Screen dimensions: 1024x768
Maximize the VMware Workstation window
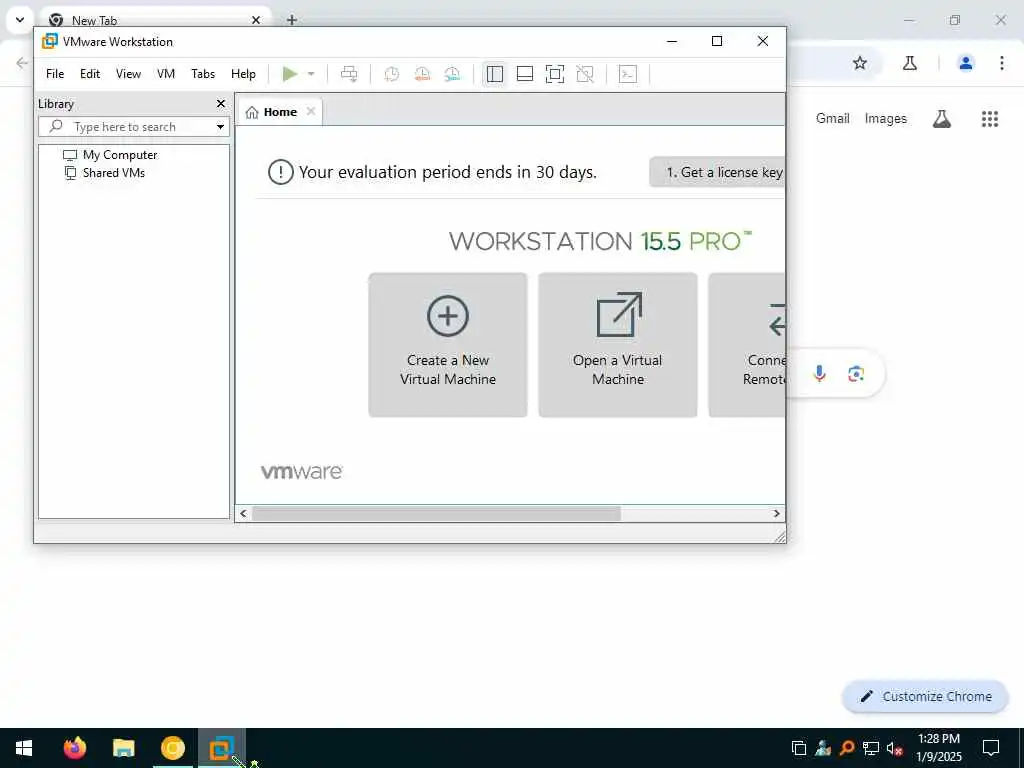[x=717, y=41]
